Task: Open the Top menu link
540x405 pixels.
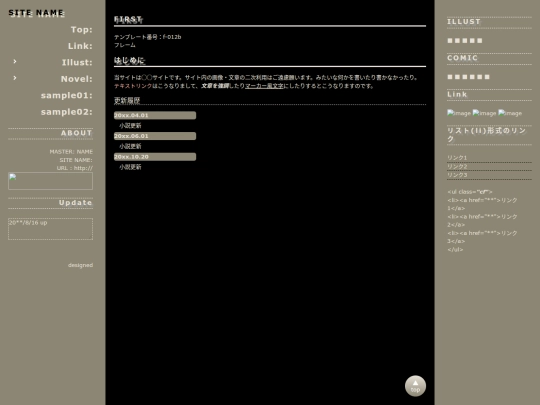Action: [x=82, y=30]
